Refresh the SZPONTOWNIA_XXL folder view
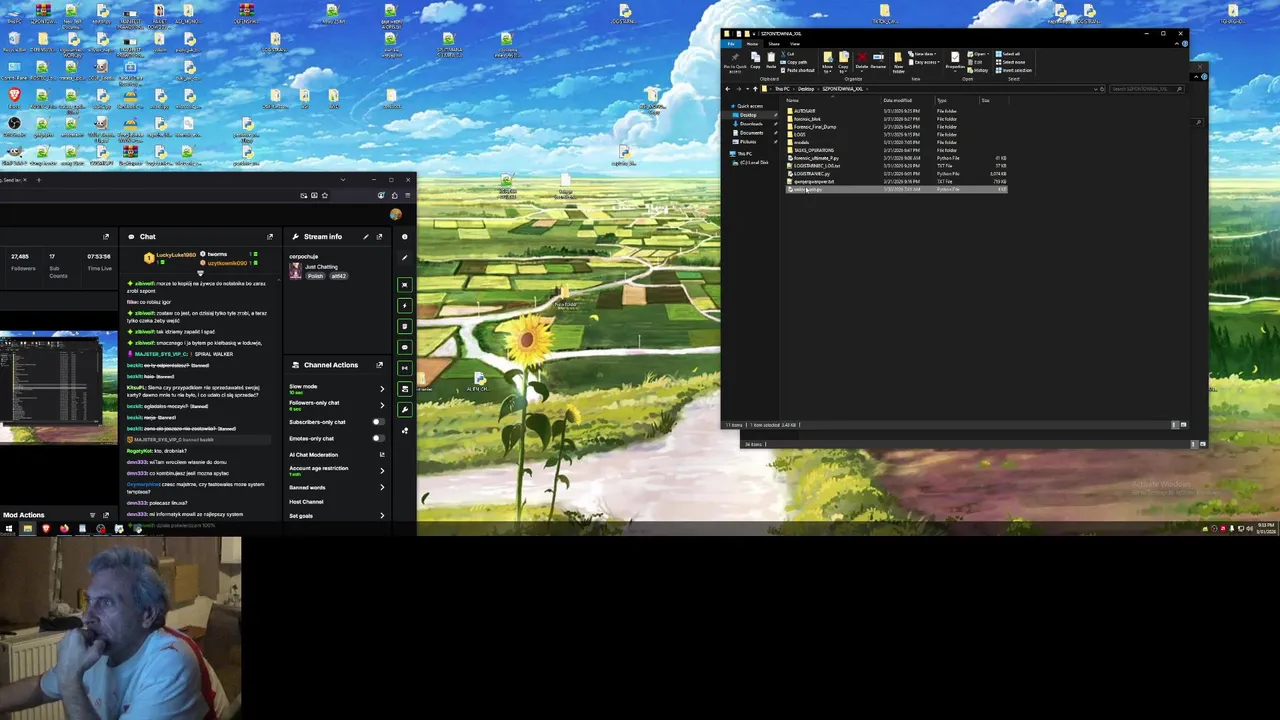Viewport: 1280px width, 720px height. pos(1102,89)
